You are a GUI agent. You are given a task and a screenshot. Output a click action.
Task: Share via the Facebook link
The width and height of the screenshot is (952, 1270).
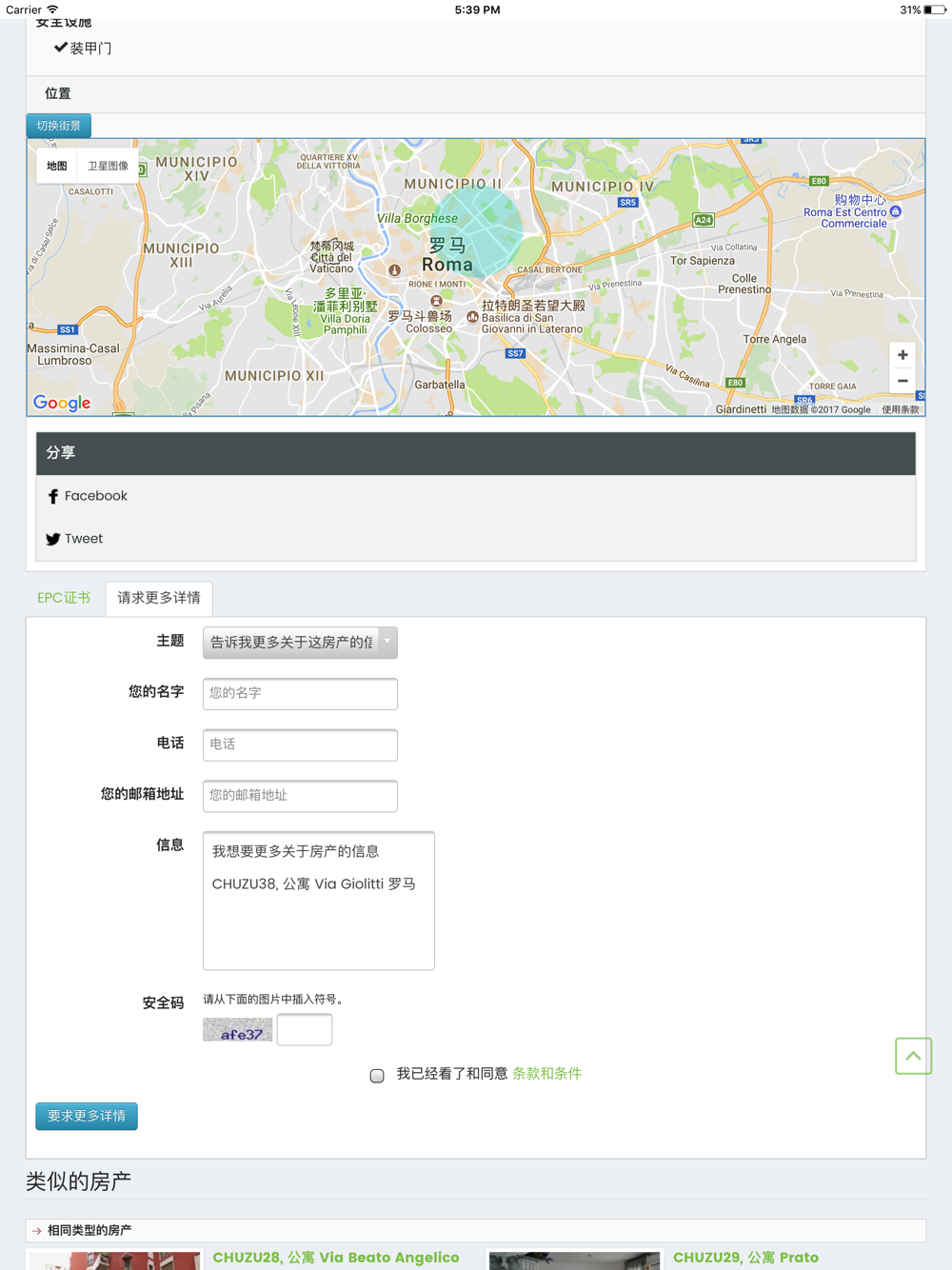(x=96, y=496)
